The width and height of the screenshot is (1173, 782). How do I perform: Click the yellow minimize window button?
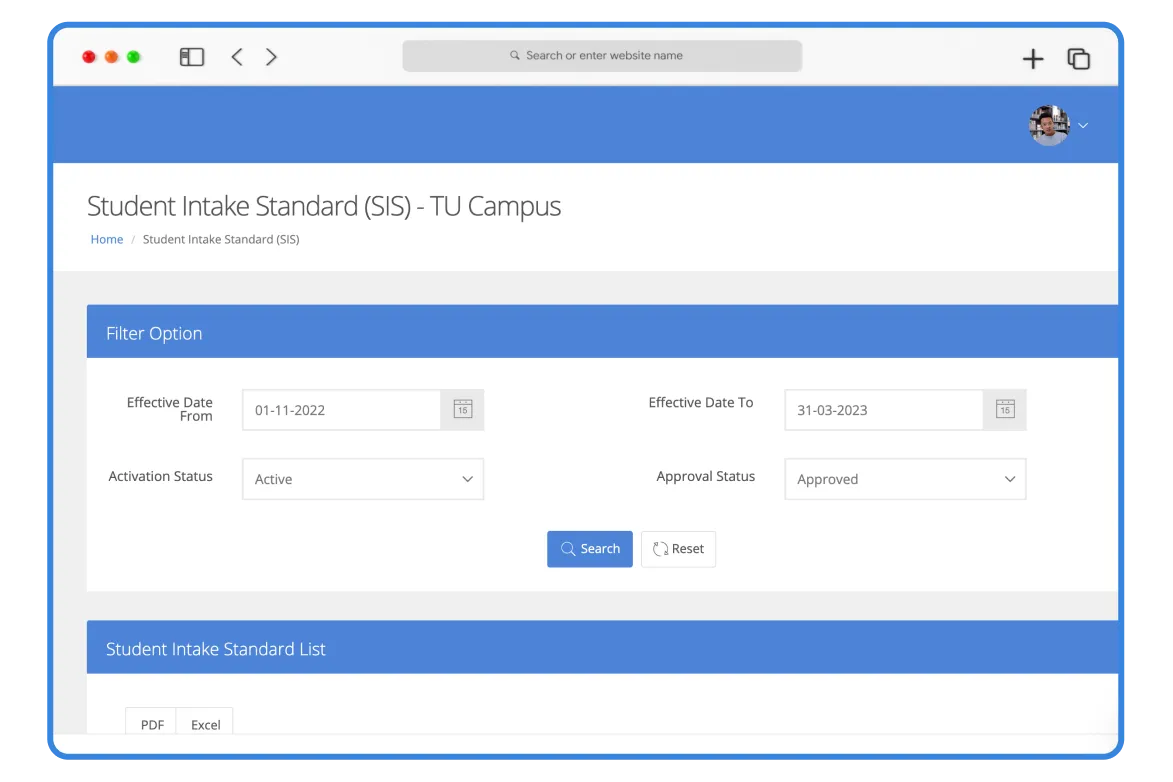point(111,57)
